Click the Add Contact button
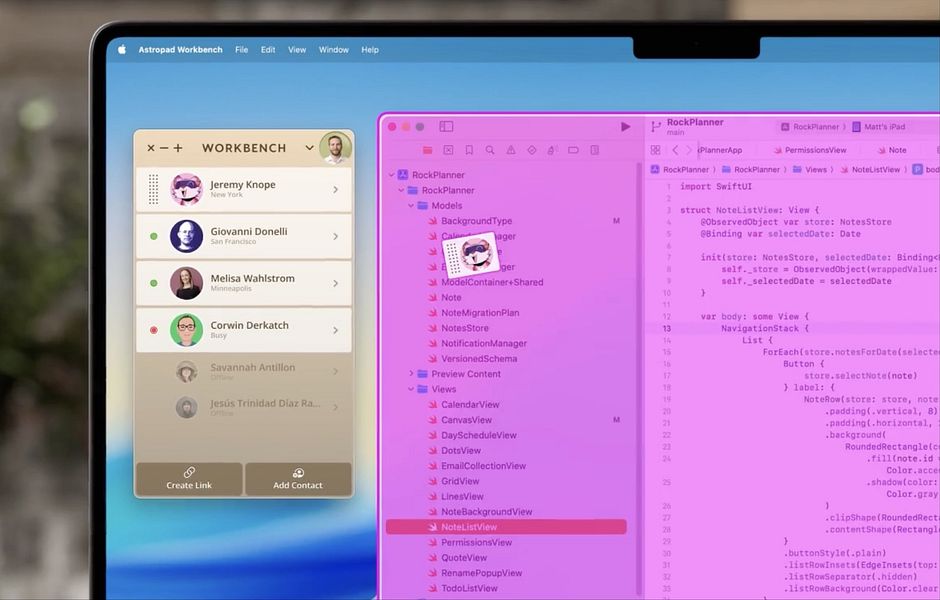The height and width of the screenshot is (600, 940). point(298,478)
